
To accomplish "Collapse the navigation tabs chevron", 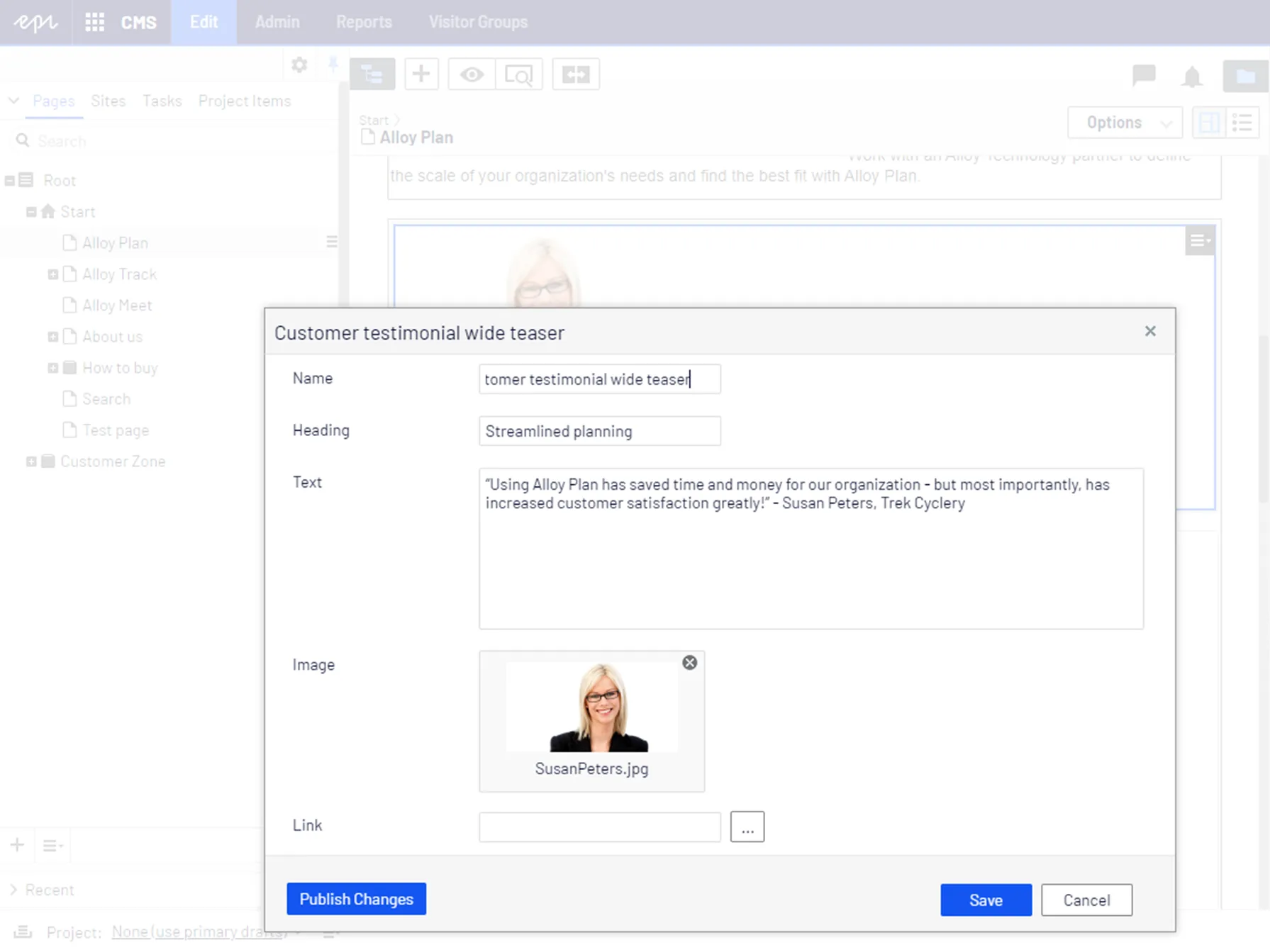I will tap(13, 101).
